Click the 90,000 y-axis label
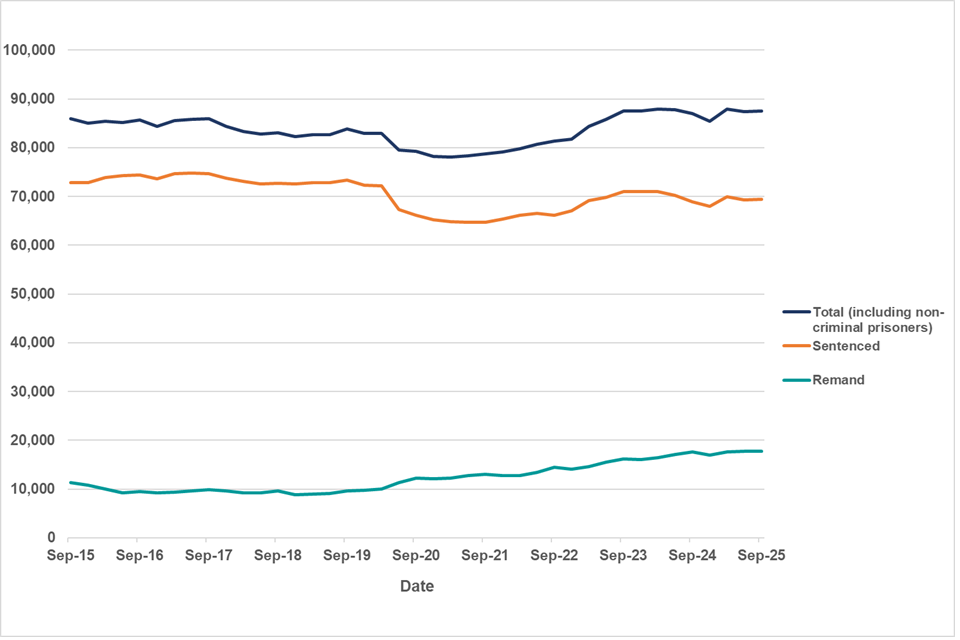 (33, 99)
